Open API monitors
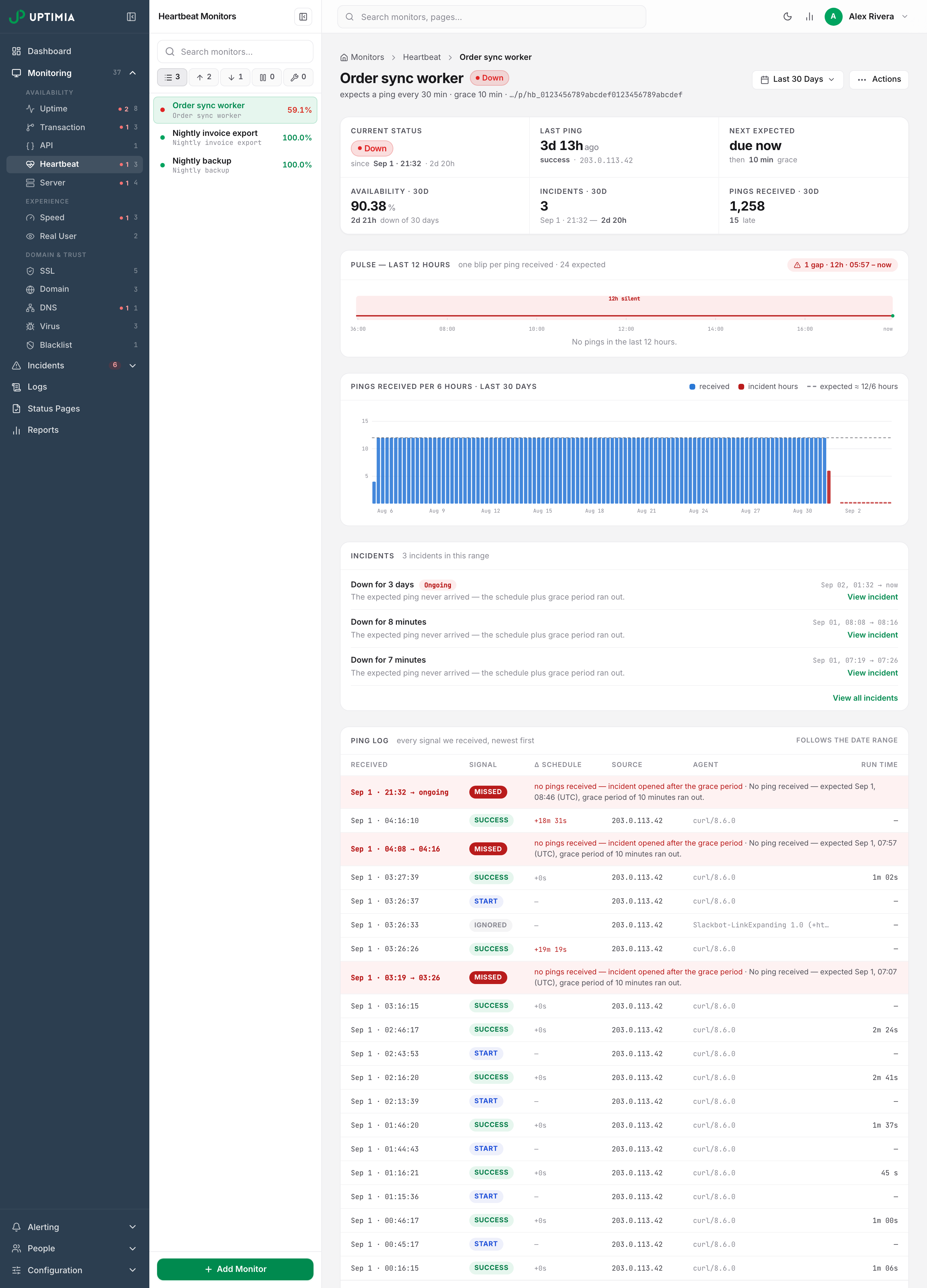Image resolution: width=927 pixels, height=1288 pixels. pos(74,145)
